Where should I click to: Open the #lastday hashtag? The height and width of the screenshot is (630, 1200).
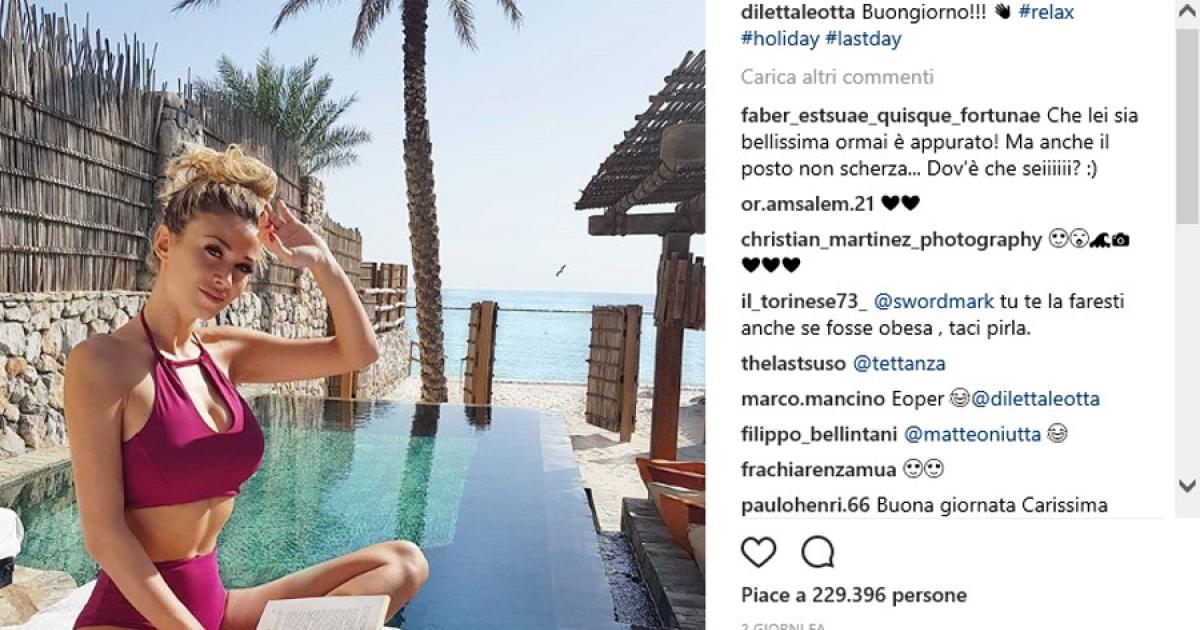click(x=863, y=40)
